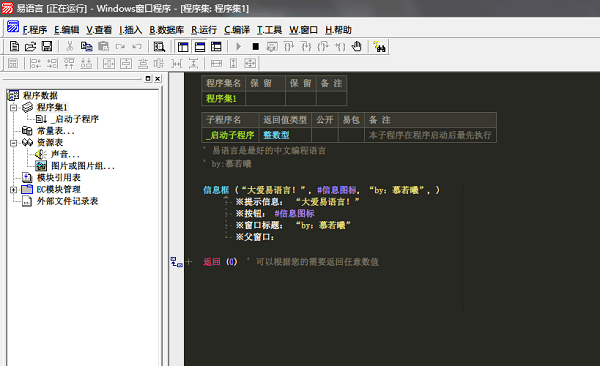Close the left side panel with X button
This screenshot has width=600, height=366.
158,78
